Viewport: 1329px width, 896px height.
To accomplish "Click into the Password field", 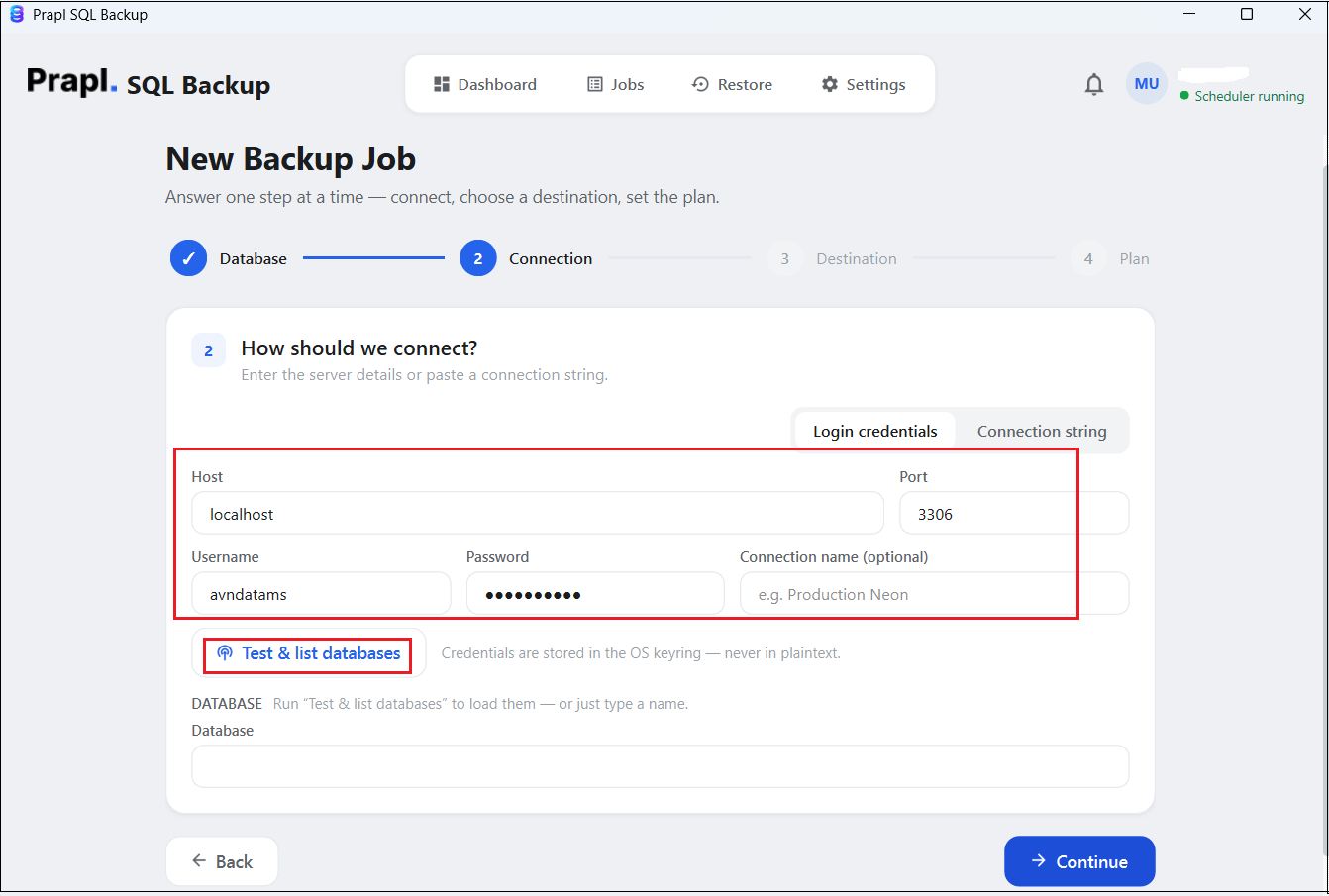I will pyautogui.click(x=595, y=594).
